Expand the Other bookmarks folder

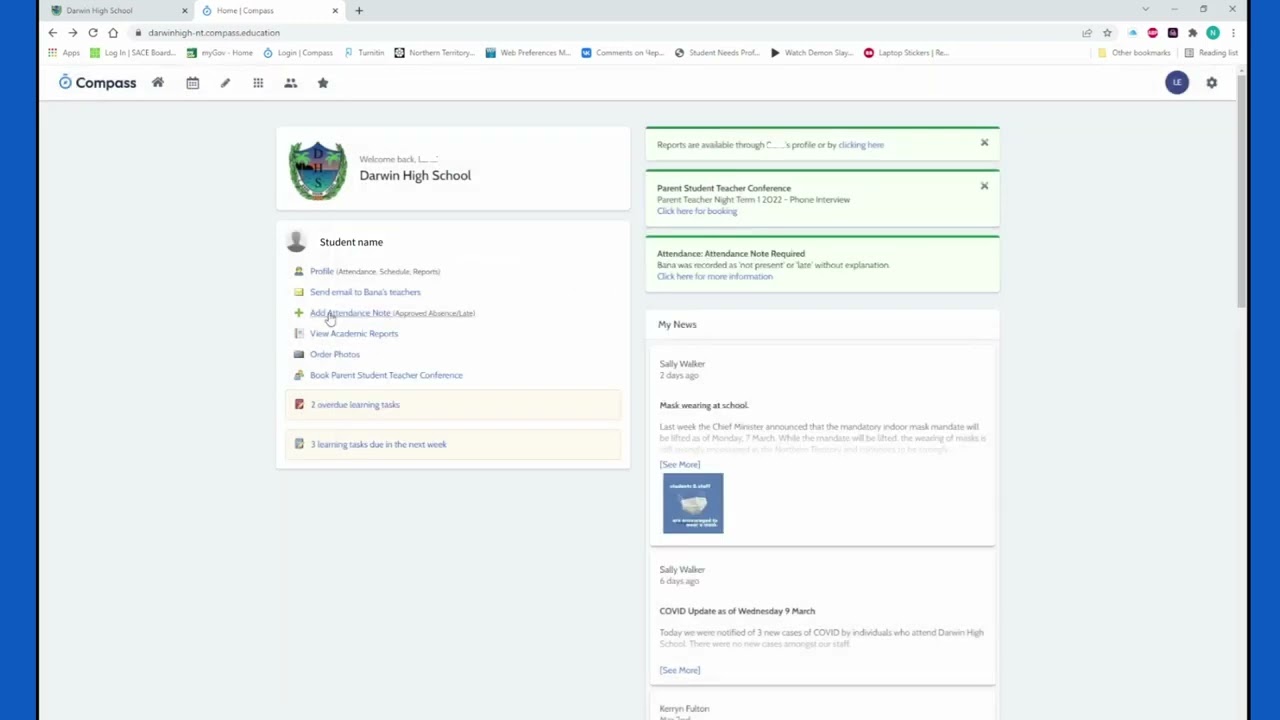[x=1134, y=53]
